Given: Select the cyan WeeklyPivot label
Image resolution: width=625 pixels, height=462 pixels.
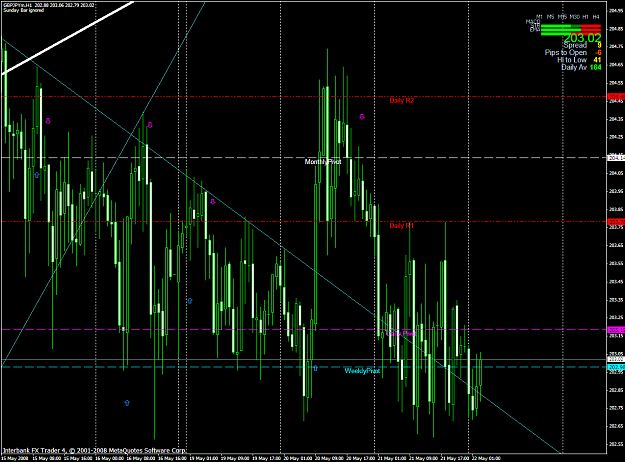Looking at the screenshot, I should click(x=362, y=371).
